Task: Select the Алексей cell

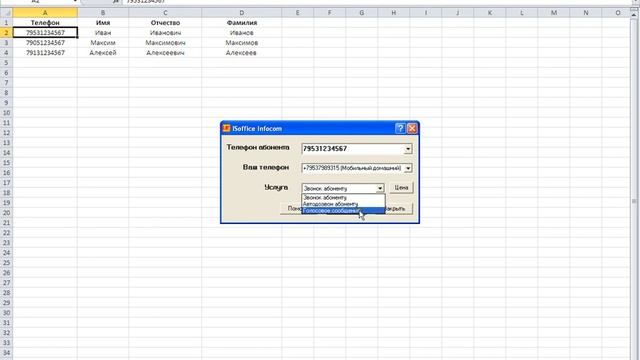Action: tap(103, 53)
